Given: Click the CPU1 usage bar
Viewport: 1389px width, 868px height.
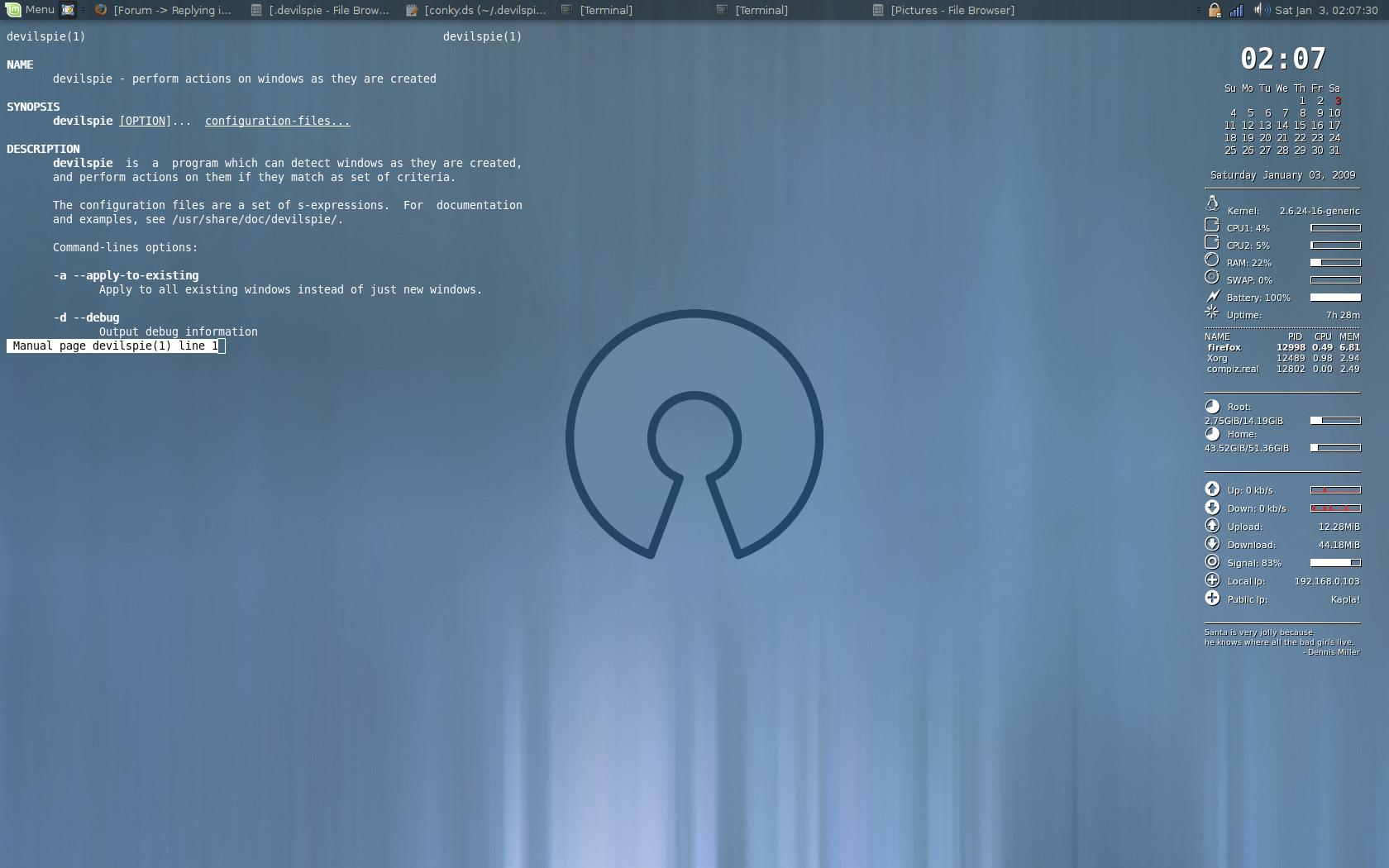Looking at the screenshot, I should click(1335, 227).
